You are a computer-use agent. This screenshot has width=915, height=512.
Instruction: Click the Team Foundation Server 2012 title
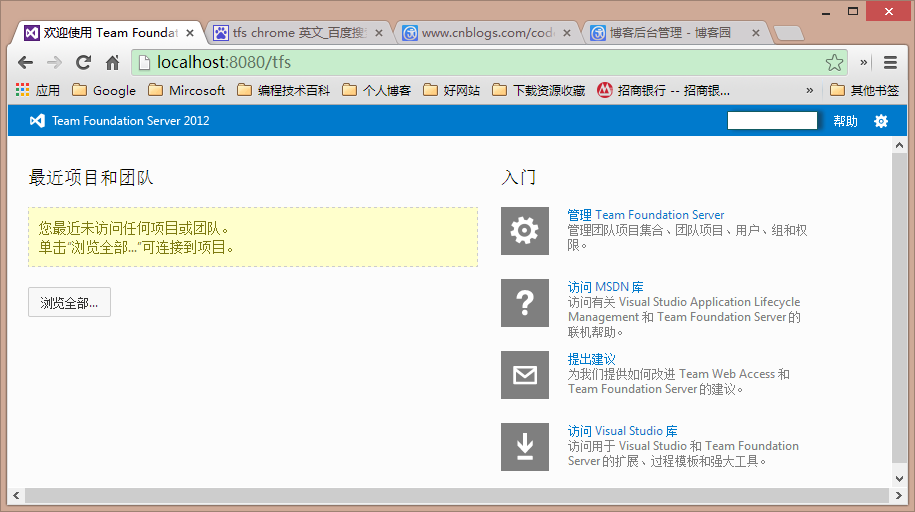point(130,121)
